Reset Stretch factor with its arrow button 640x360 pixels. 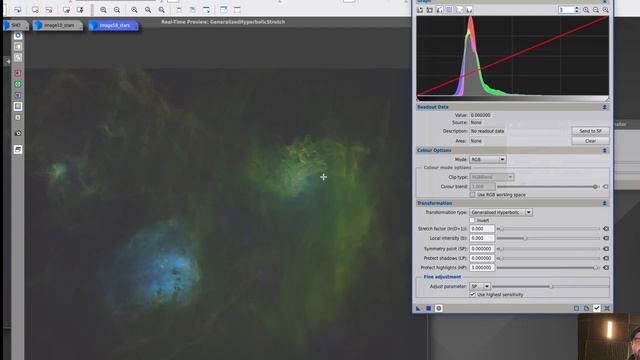606,229
